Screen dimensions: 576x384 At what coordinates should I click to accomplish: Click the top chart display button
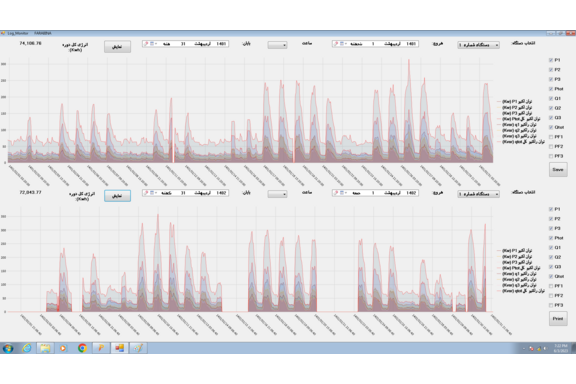[117, 47]
